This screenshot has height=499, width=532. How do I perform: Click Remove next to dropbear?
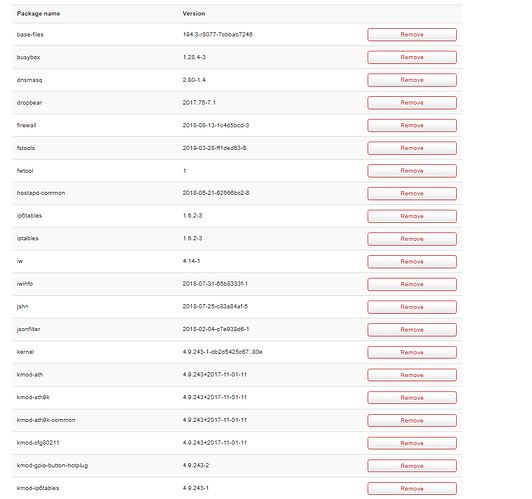click(x=412, y=103)
